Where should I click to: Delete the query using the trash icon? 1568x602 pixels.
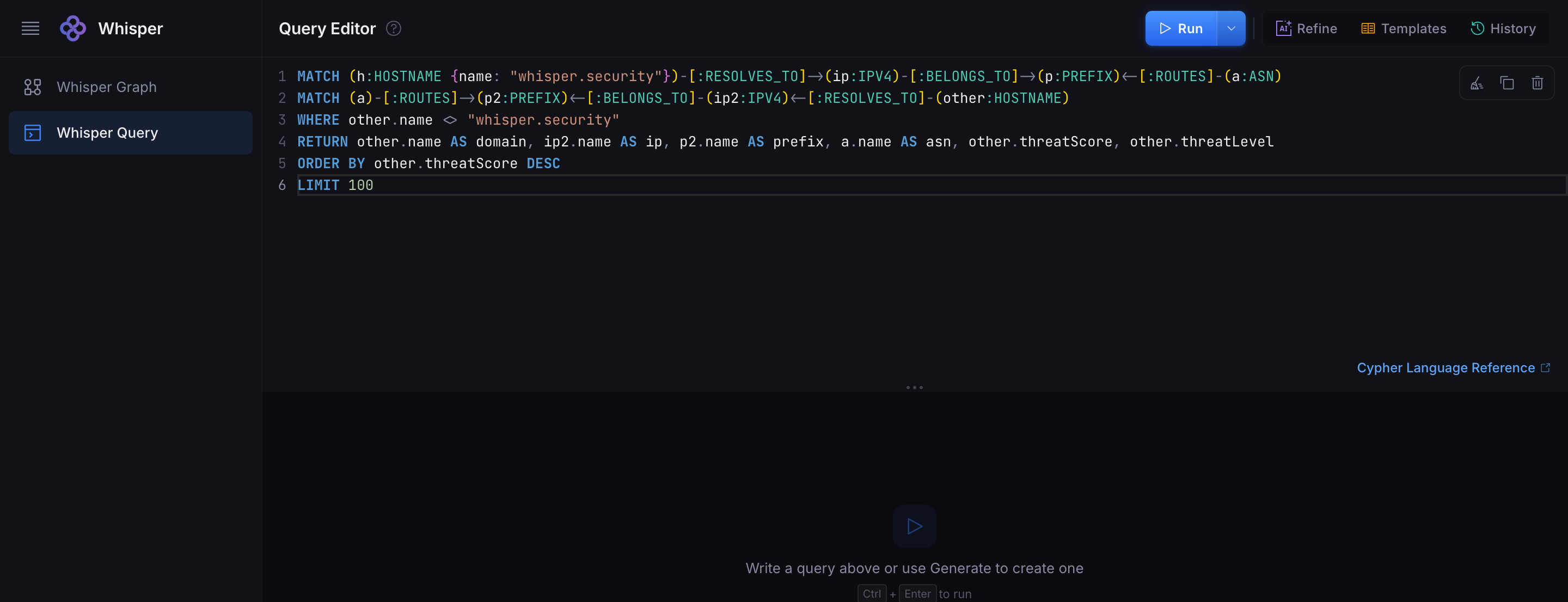tap(1538, 82)
